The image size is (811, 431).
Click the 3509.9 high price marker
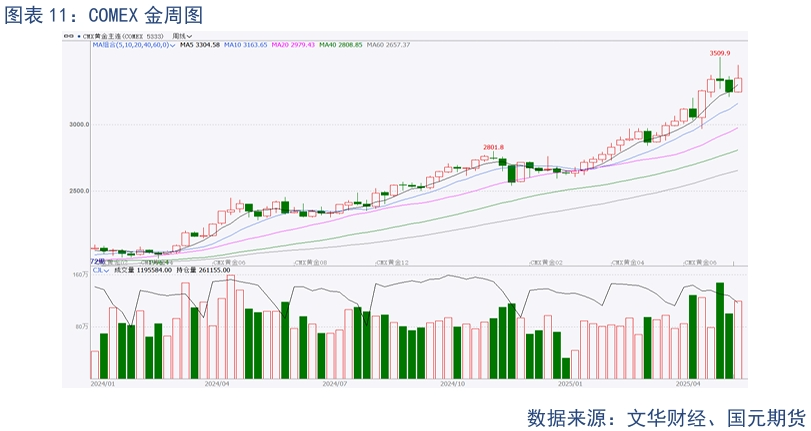(719, 53)
